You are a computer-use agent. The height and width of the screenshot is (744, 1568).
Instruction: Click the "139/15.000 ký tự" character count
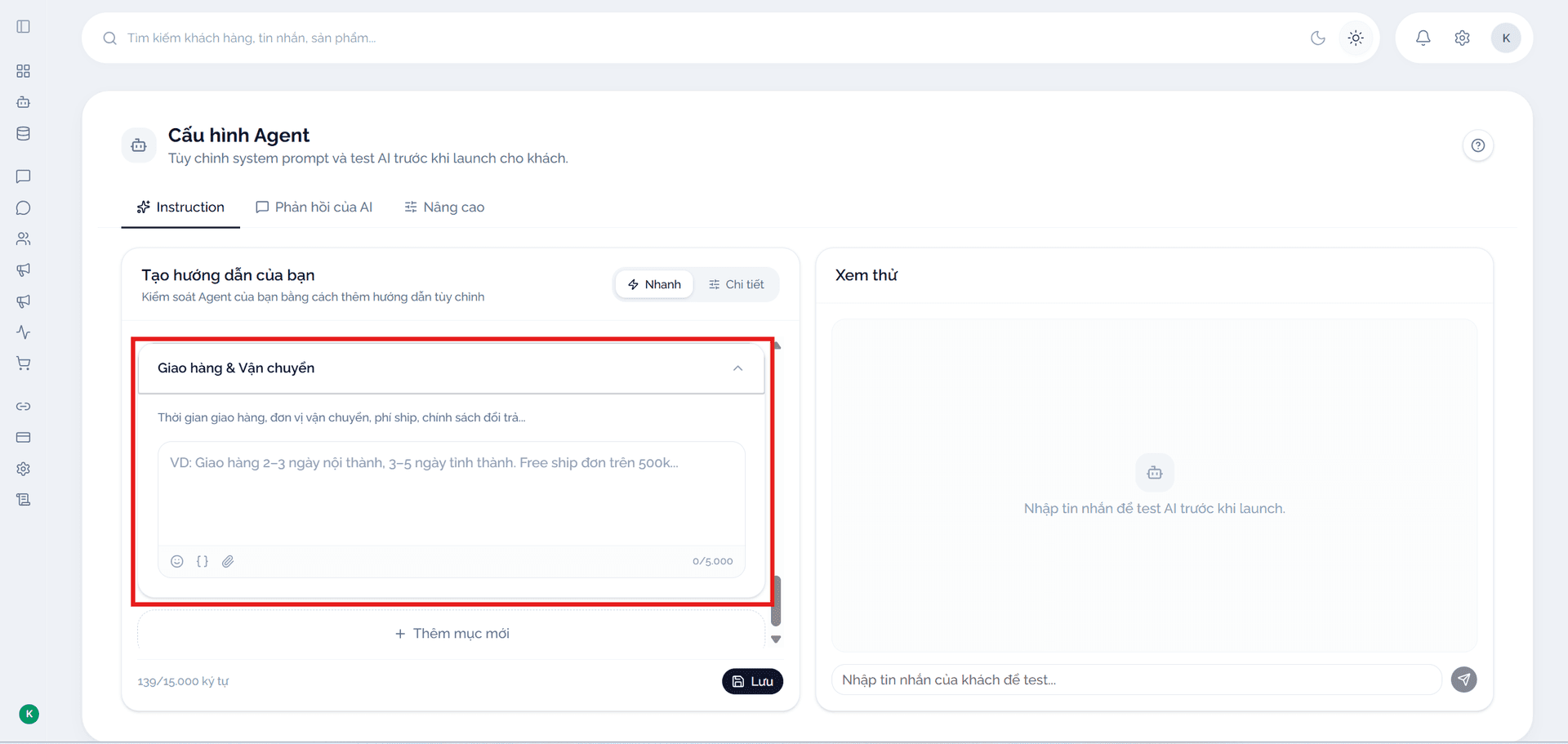183,681
